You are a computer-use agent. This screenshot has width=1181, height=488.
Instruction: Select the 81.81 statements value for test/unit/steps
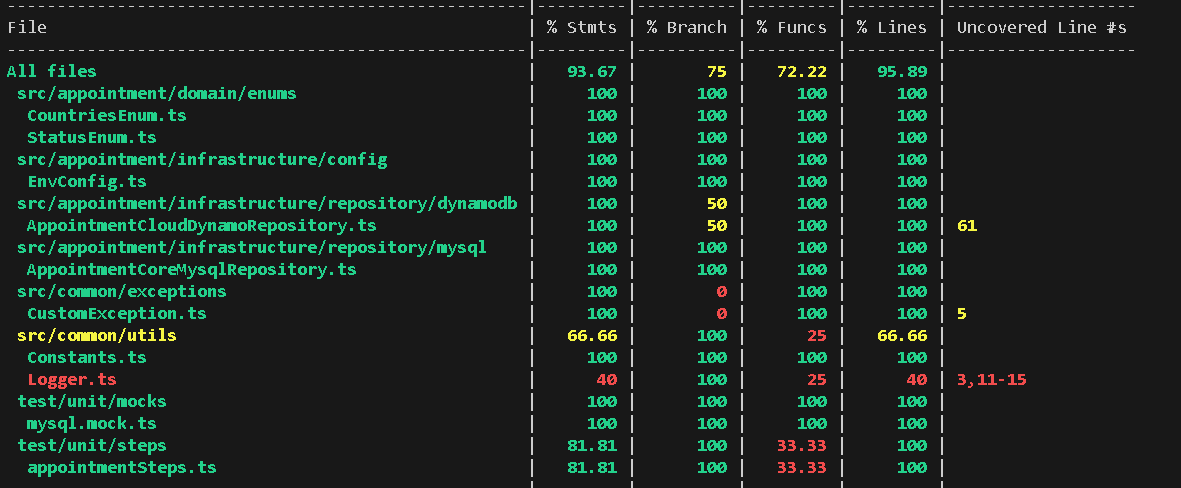592,445
